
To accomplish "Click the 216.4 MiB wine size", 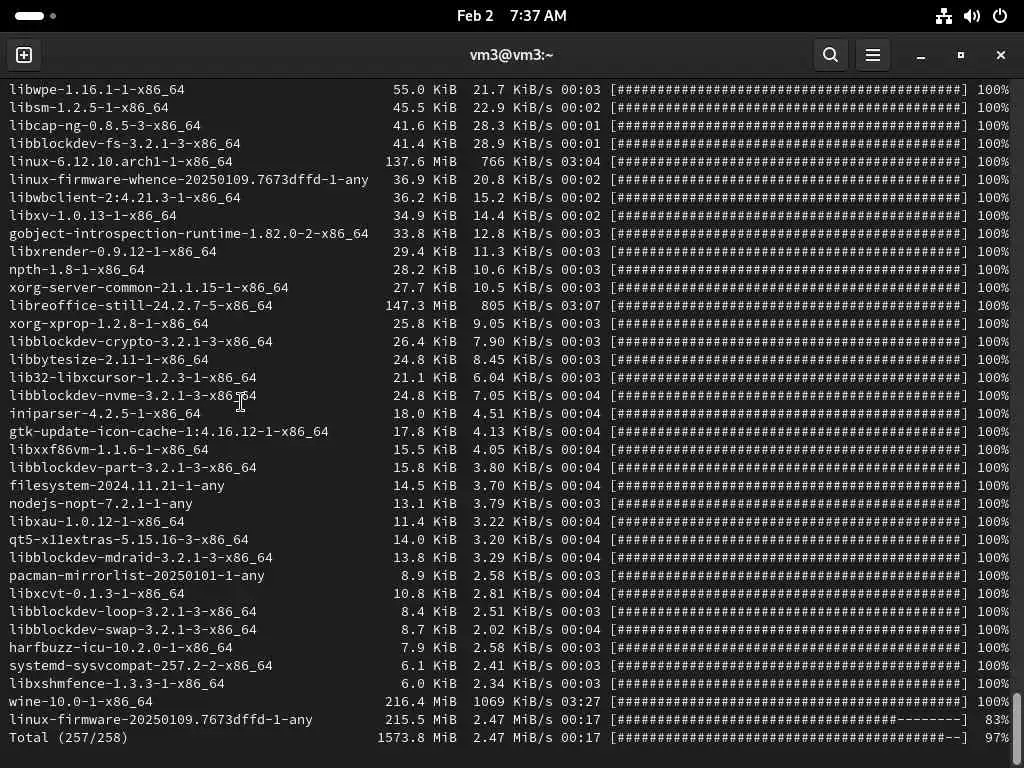I will click(421, 701).
